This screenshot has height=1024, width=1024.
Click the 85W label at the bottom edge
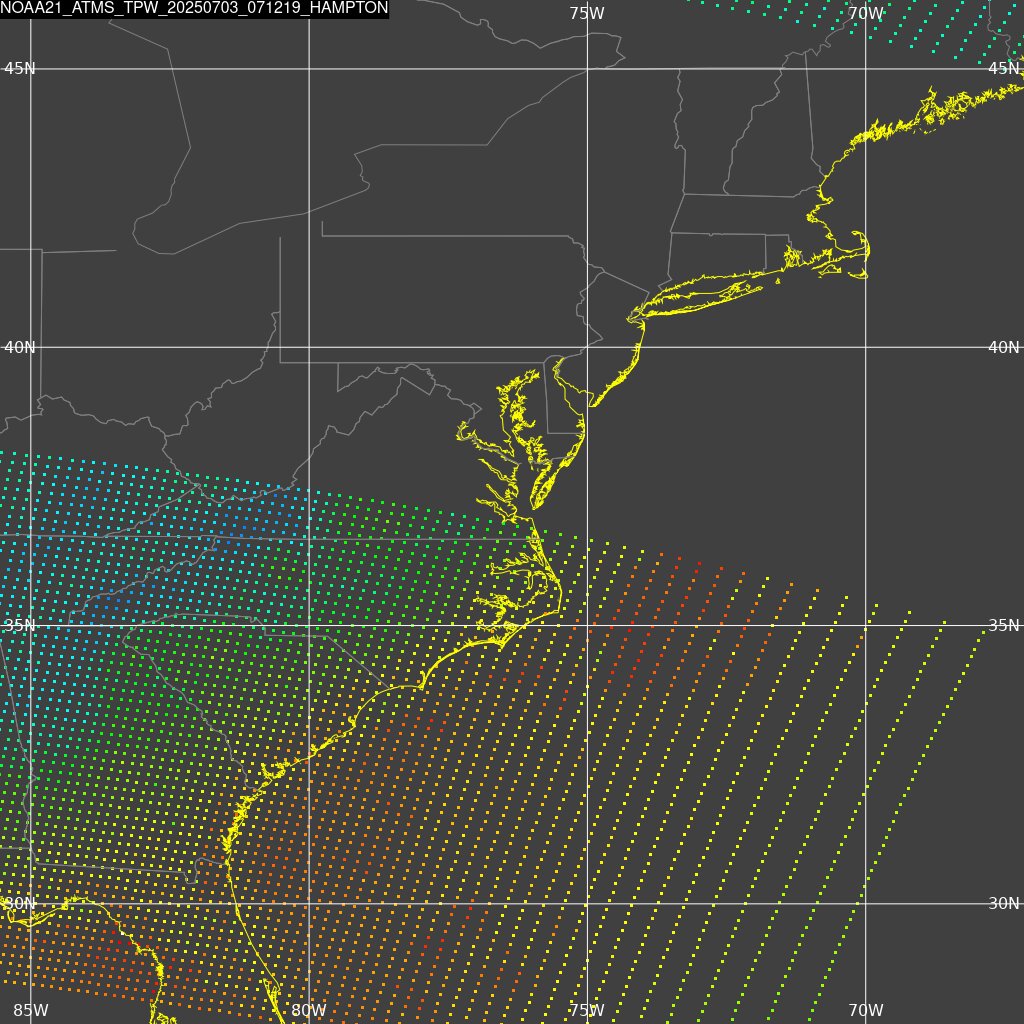(31, 1010)
